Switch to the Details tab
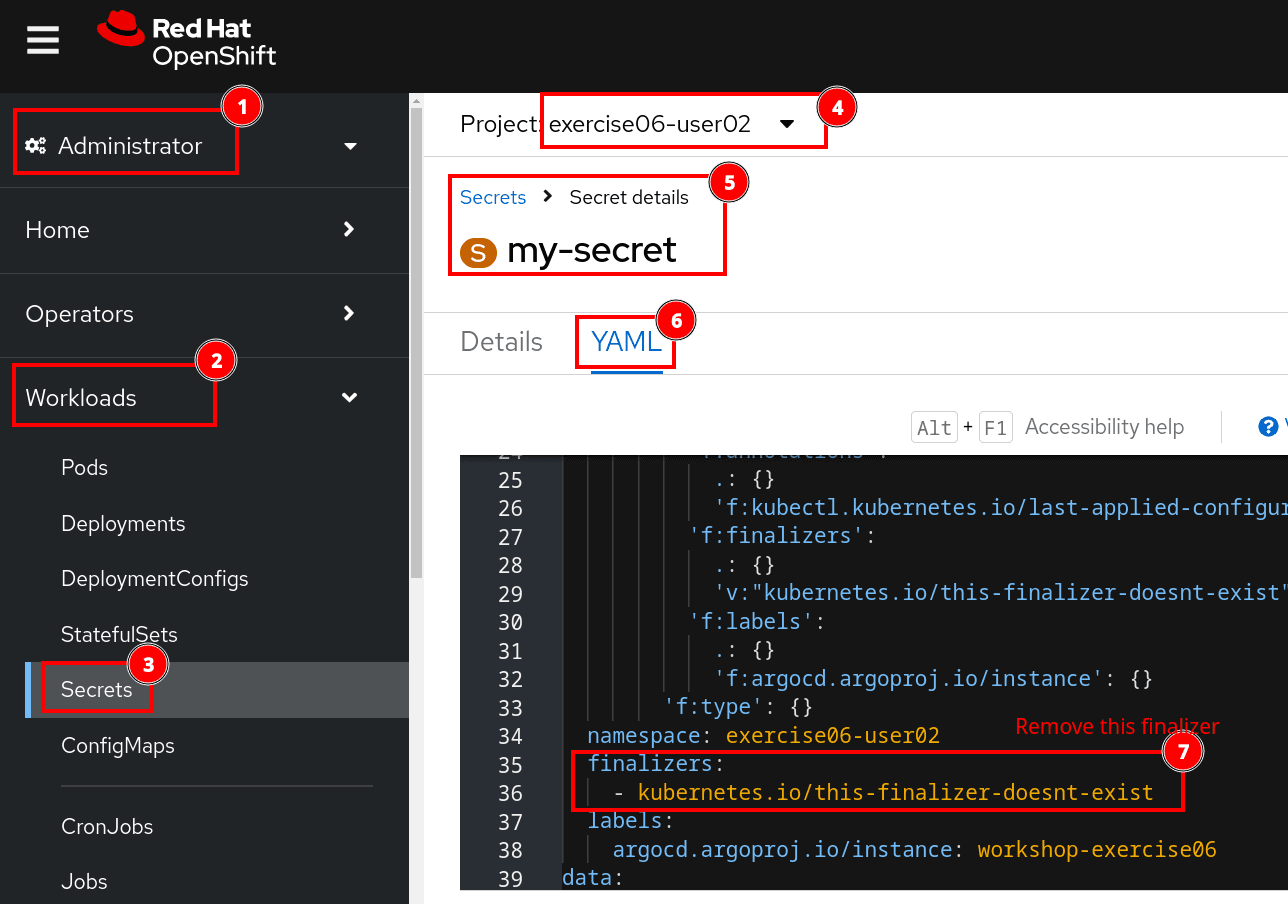The image size is (1288, 904). [501, 342]
